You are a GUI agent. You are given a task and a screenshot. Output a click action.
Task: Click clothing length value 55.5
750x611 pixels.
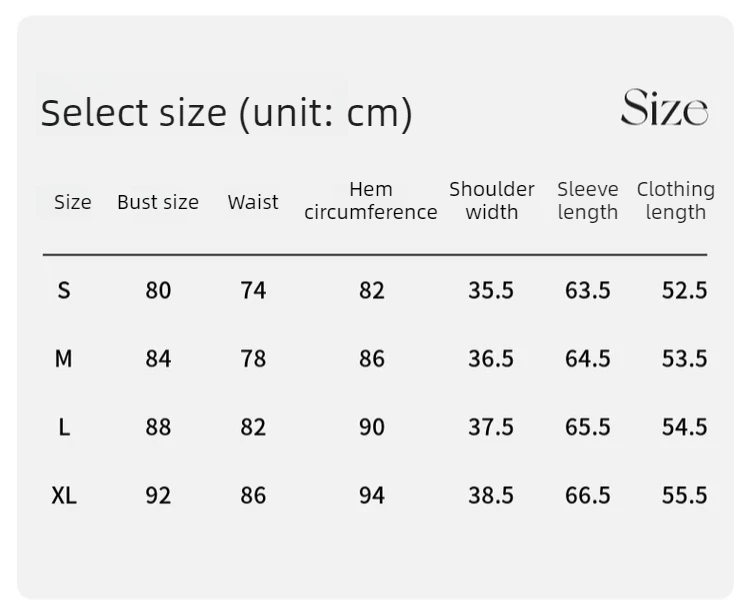[x=684, y=495]
